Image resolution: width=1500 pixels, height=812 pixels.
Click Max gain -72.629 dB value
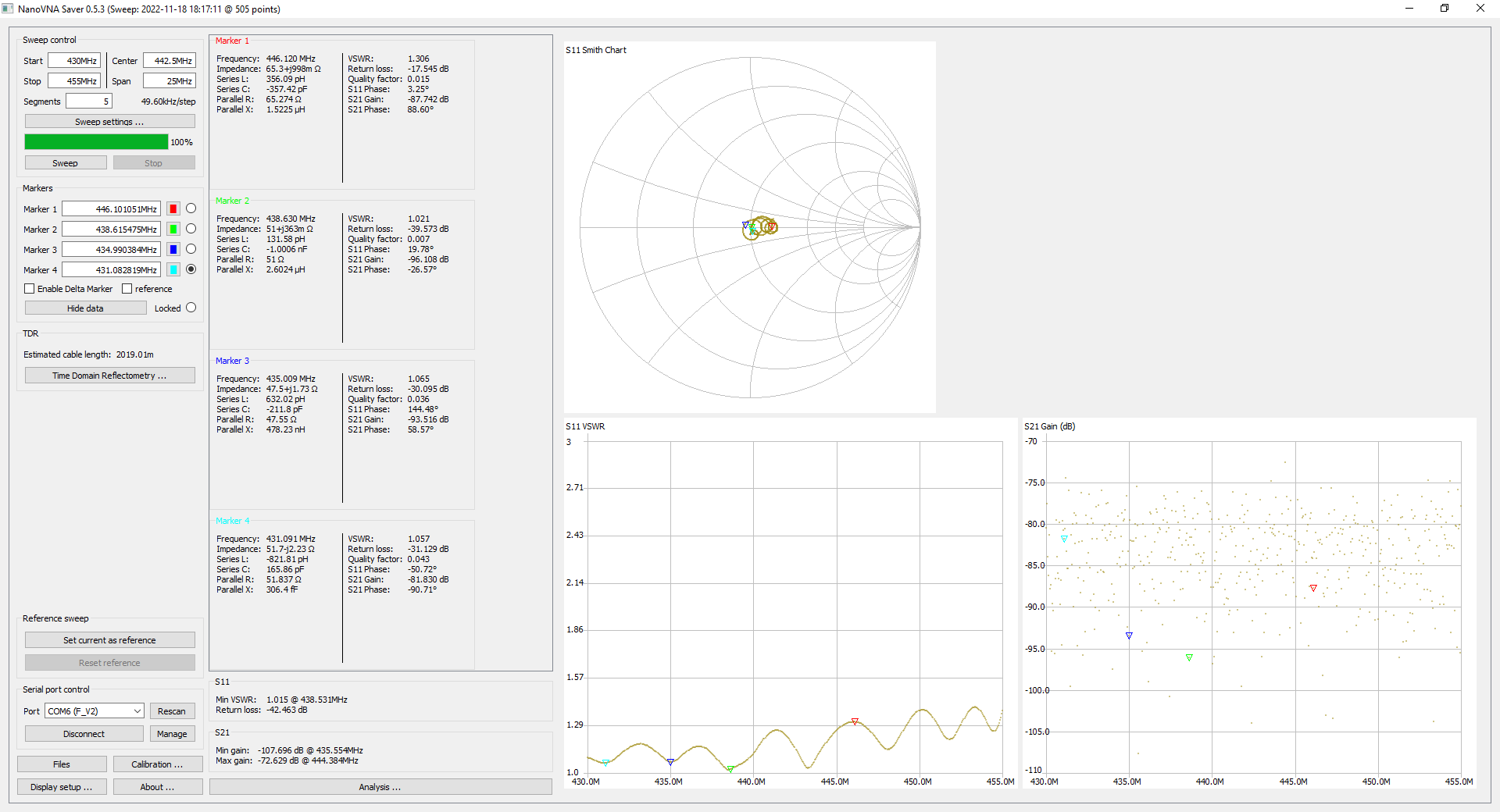[x=308, y=760]
